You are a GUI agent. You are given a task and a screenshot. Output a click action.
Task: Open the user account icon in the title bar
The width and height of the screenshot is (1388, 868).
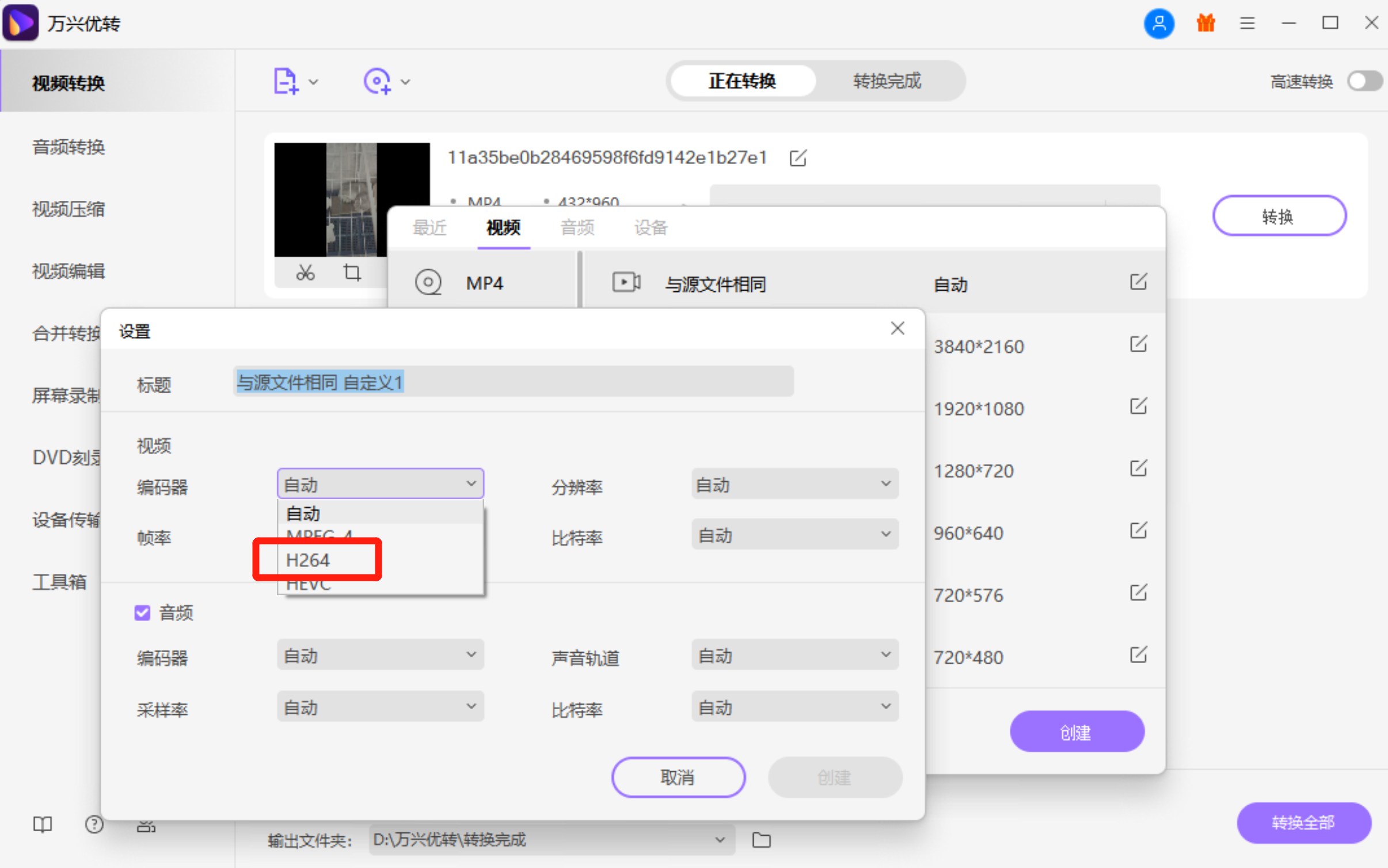pyautogui.click(x=1159, y=23)
